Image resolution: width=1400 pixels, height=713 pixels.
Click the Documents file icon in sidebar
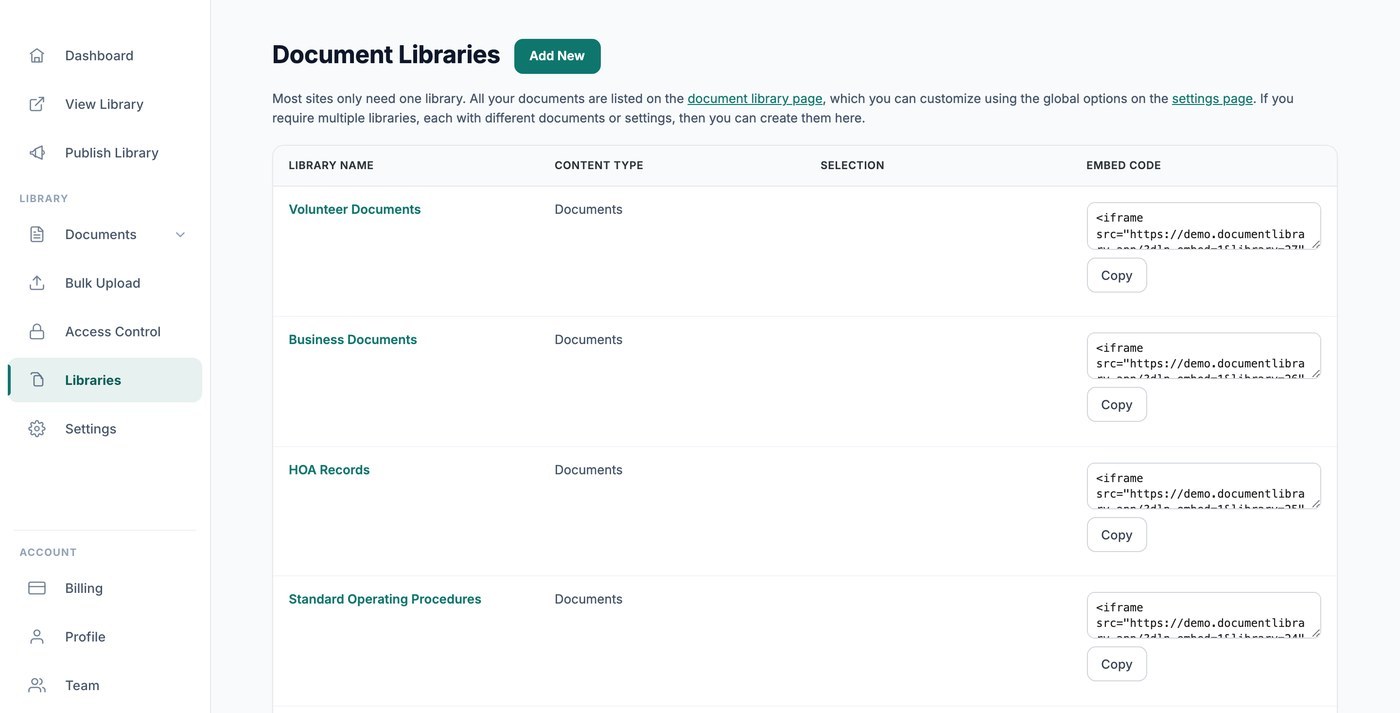coord(37,234)
